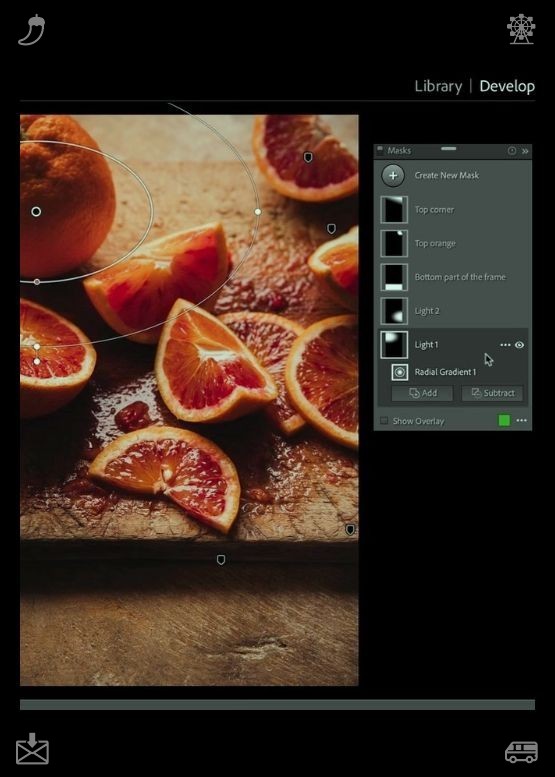Viewport: 555px width, 777px height.
Task: Click the Radial Gradient 1 icon
Action: point(400,372)
